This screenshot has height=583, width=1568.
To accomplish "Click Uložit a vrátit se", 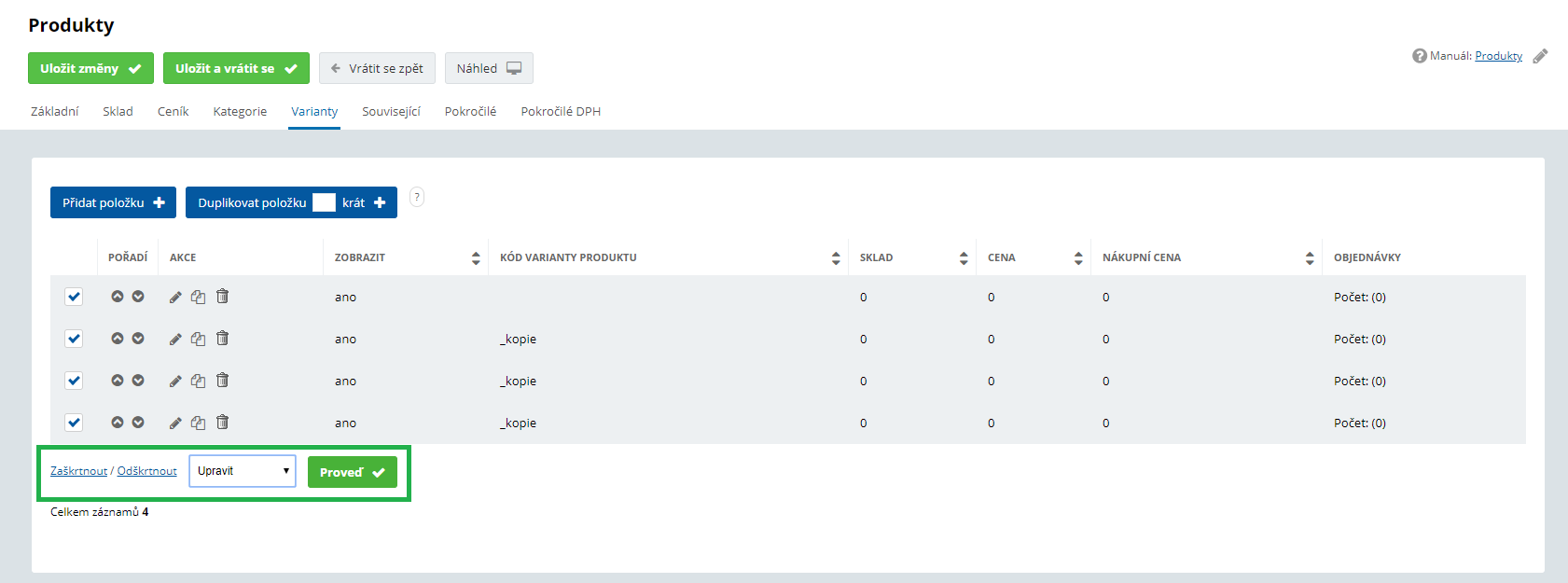I will [236, 68].
